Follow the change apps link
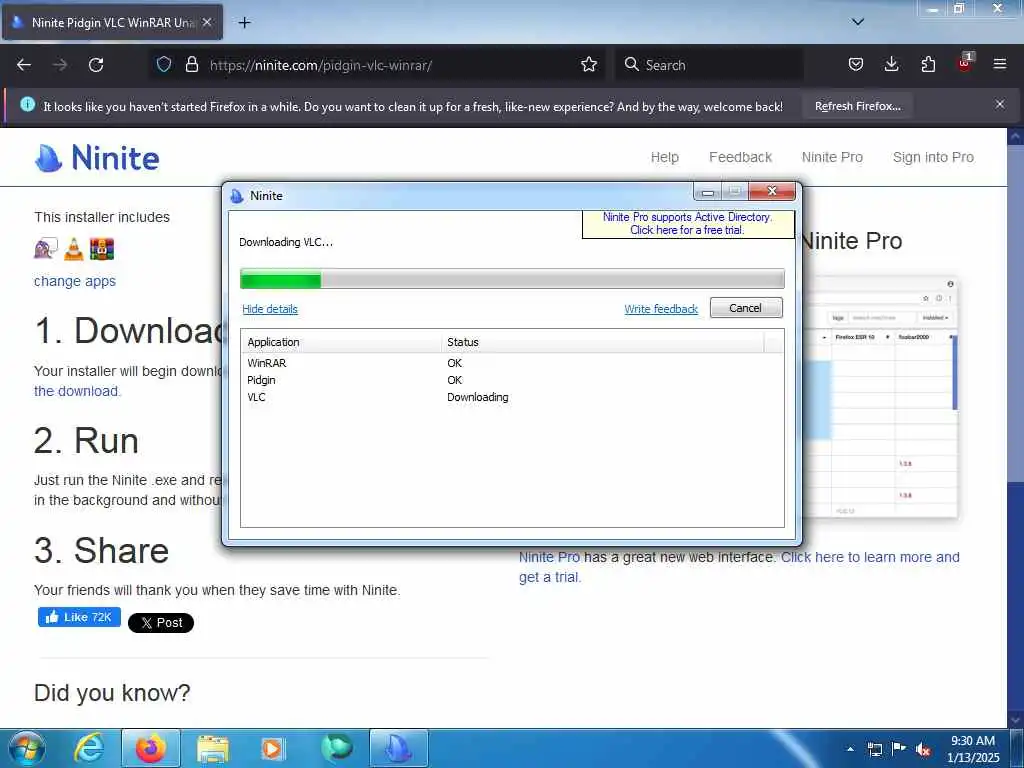Viewport: 1024px width, 768px height. (74, 281)
